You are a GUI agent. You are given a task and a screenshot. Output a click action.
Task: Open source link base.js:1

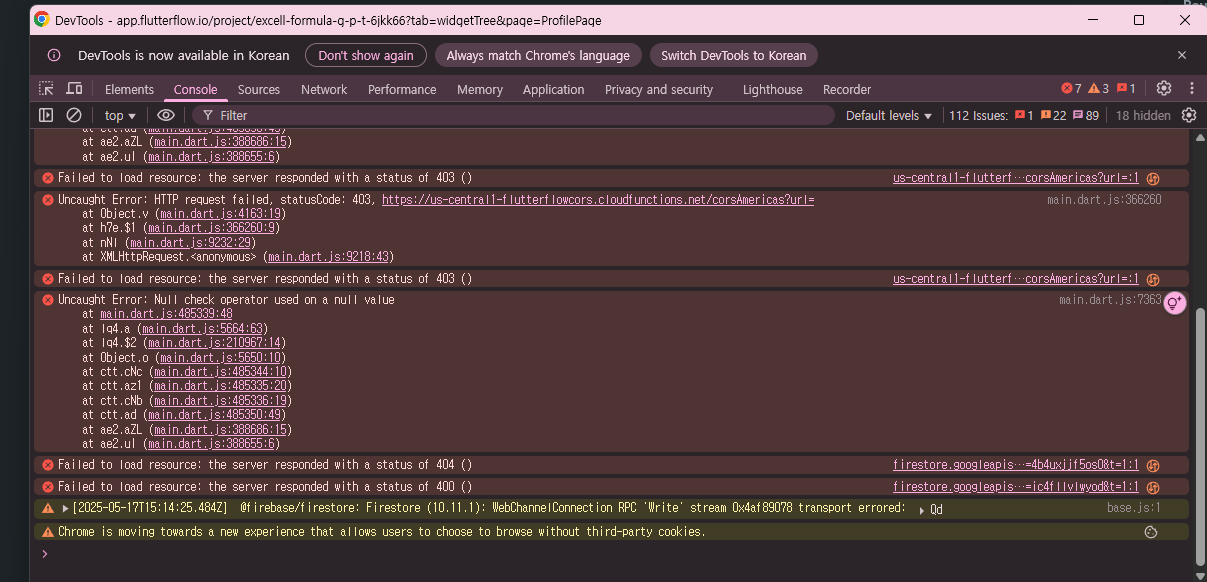pyautogui.click(x=1134, y=508)
